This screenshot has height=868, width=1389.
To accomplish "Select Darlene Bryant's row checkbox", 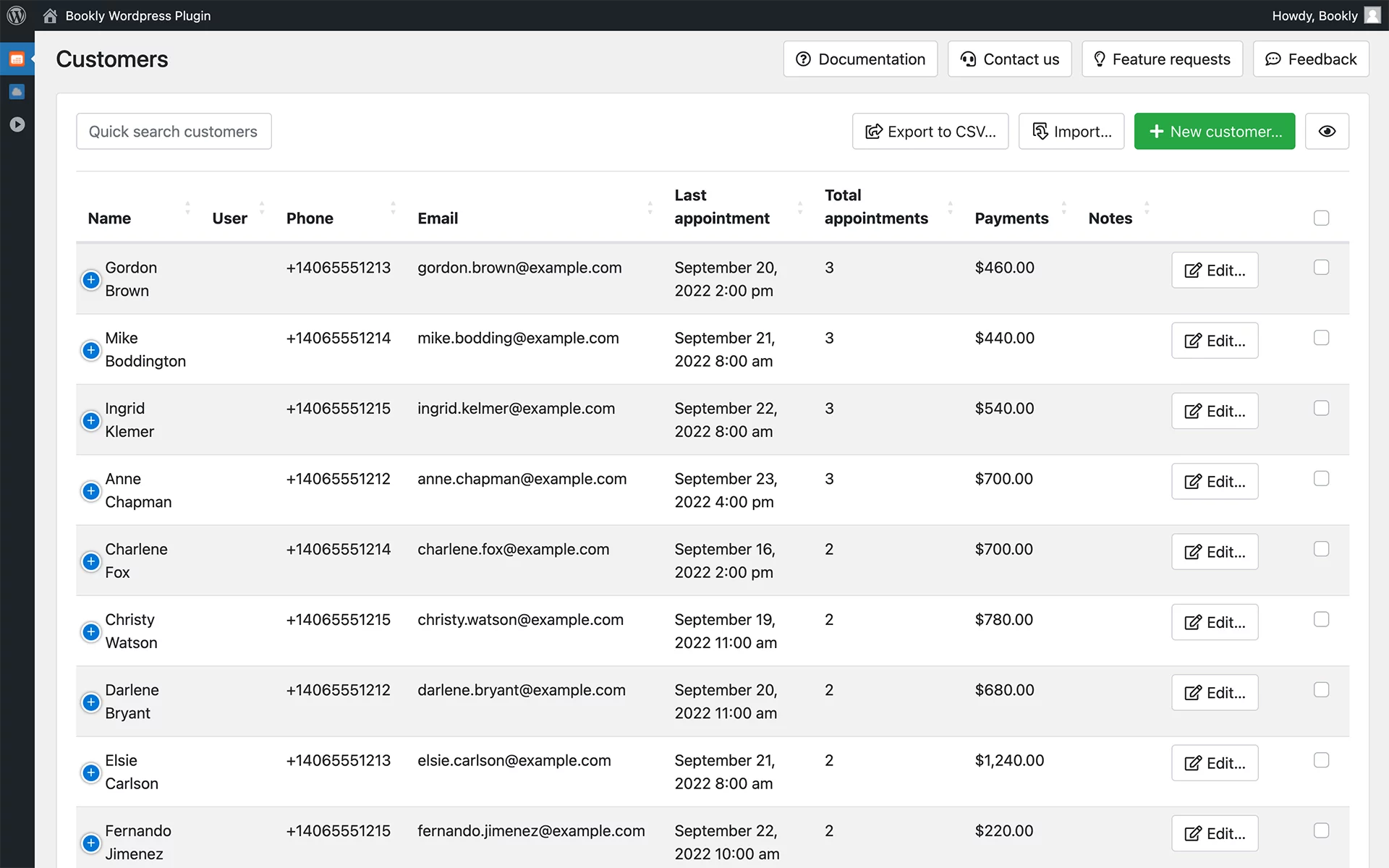I will coord(1321,689).
